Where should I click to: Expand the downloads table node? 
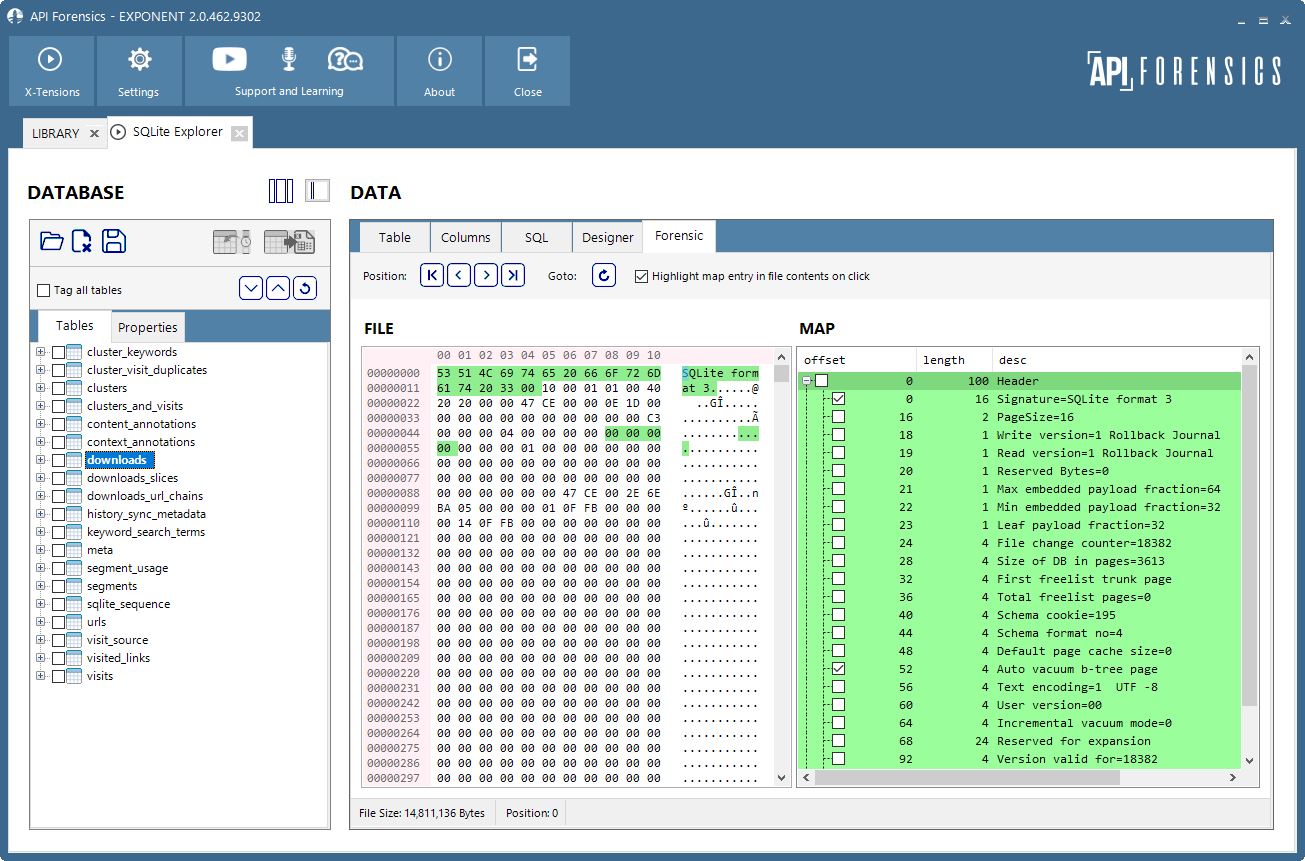(41, 460)
